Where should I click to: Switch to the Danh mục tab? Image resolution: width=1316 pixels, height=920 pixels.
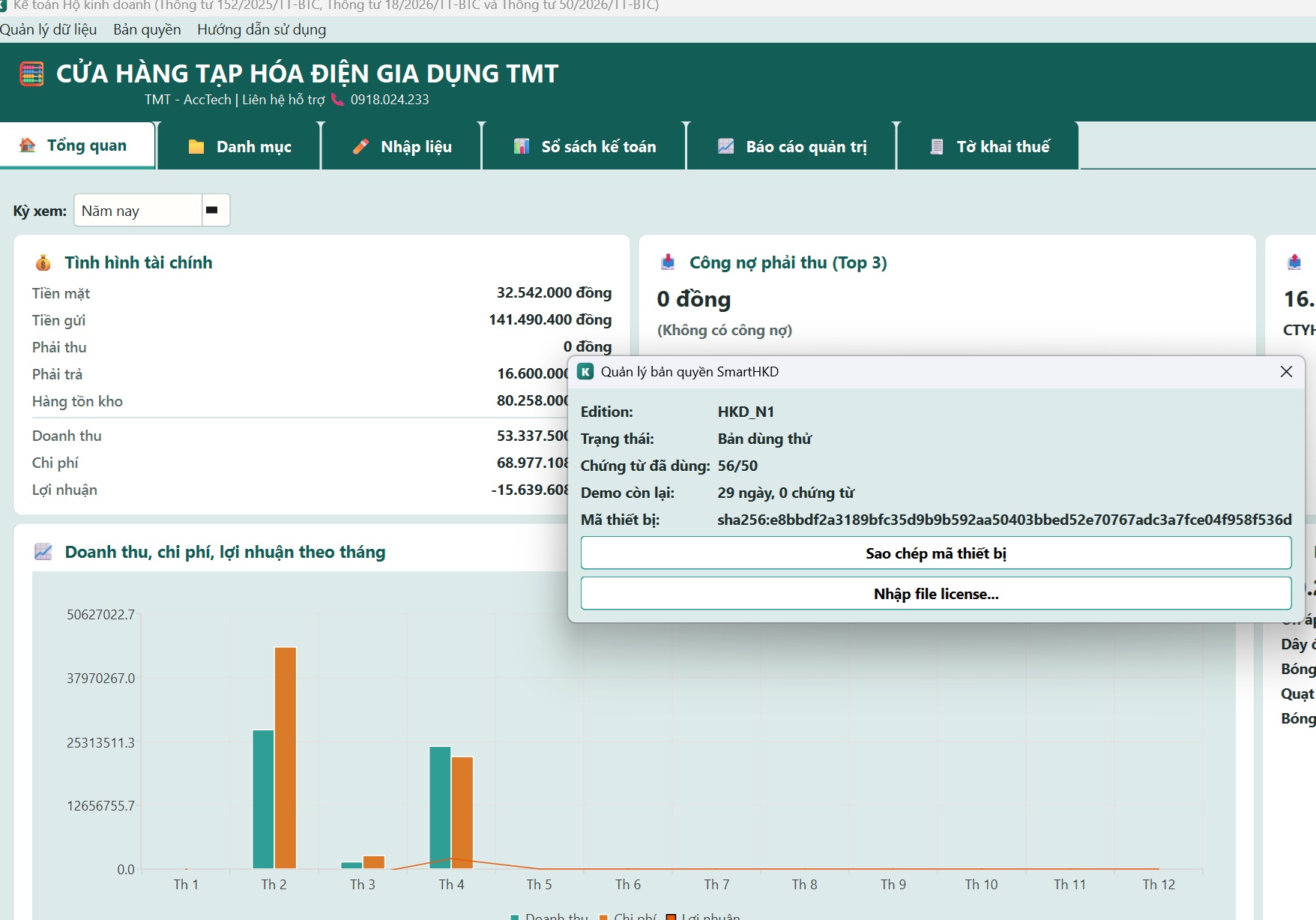pyautogui.click(x=239, y=146)
